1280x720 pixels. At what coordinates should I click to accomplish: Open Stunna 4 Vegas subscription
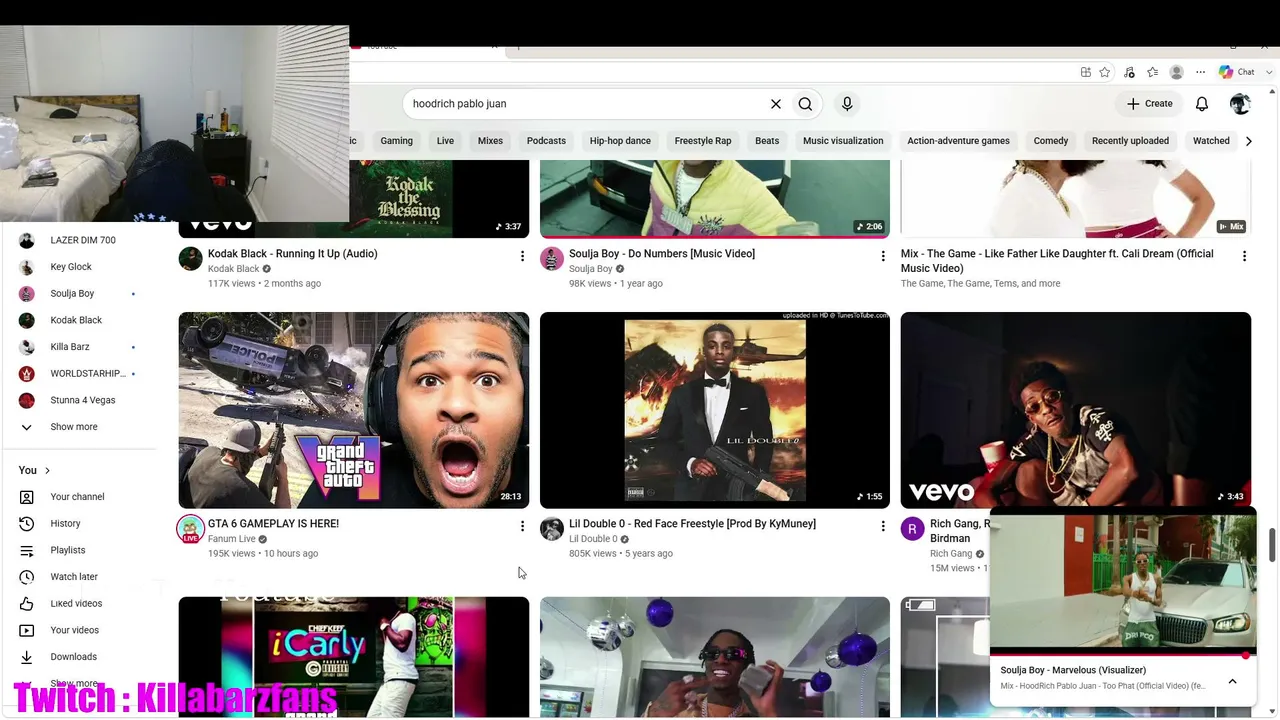click(x=83, y=400)
